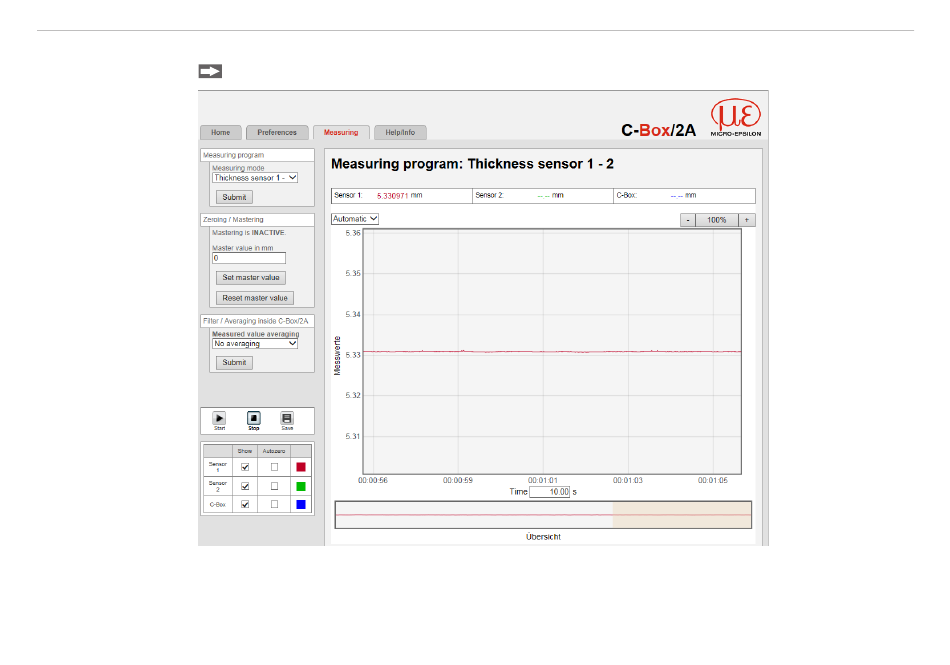Click the Micro-Epsilon logo

(736, 117)
